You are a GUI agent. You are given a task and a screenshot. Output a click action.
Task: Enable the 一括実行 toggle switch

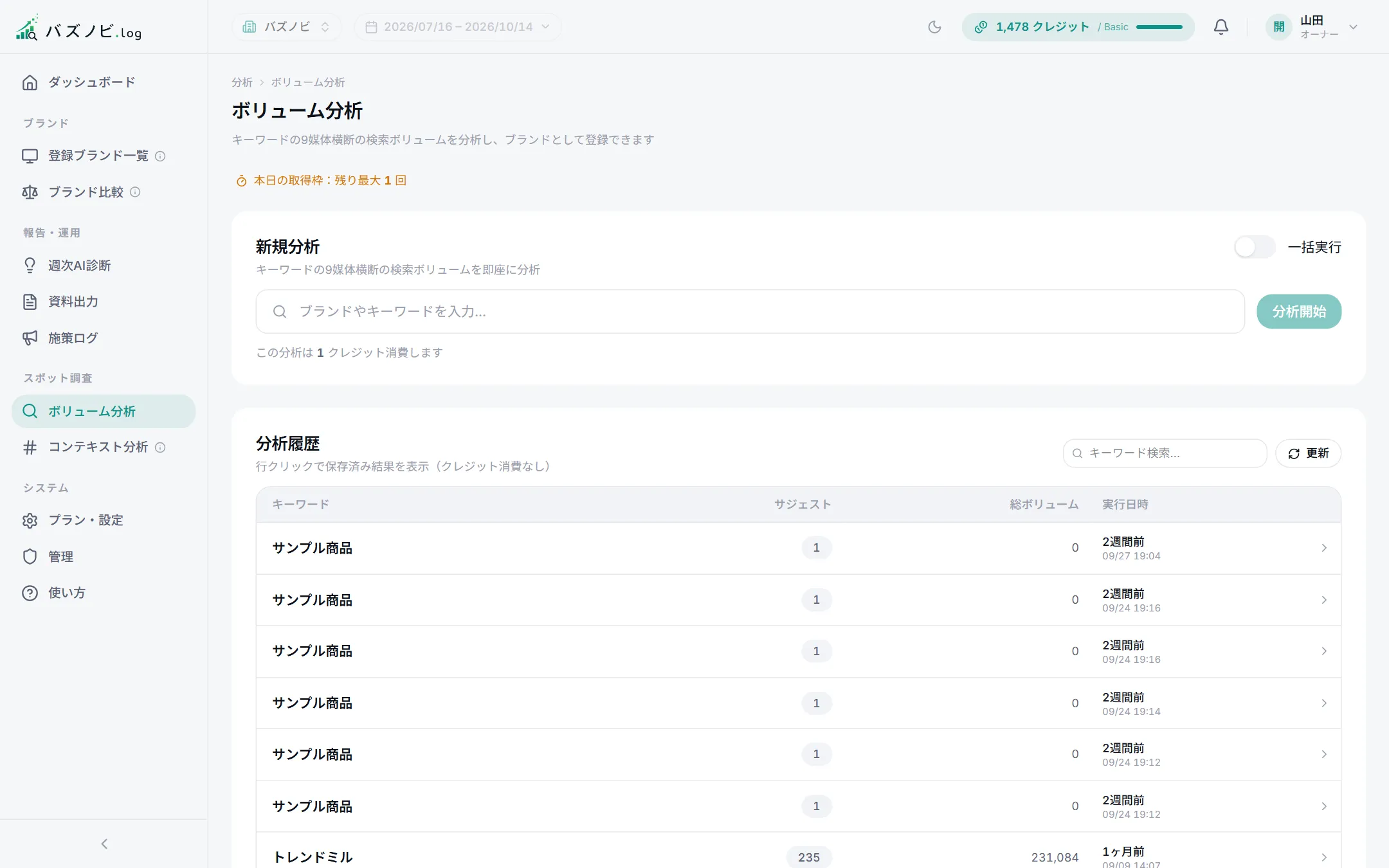[1255, 247]
